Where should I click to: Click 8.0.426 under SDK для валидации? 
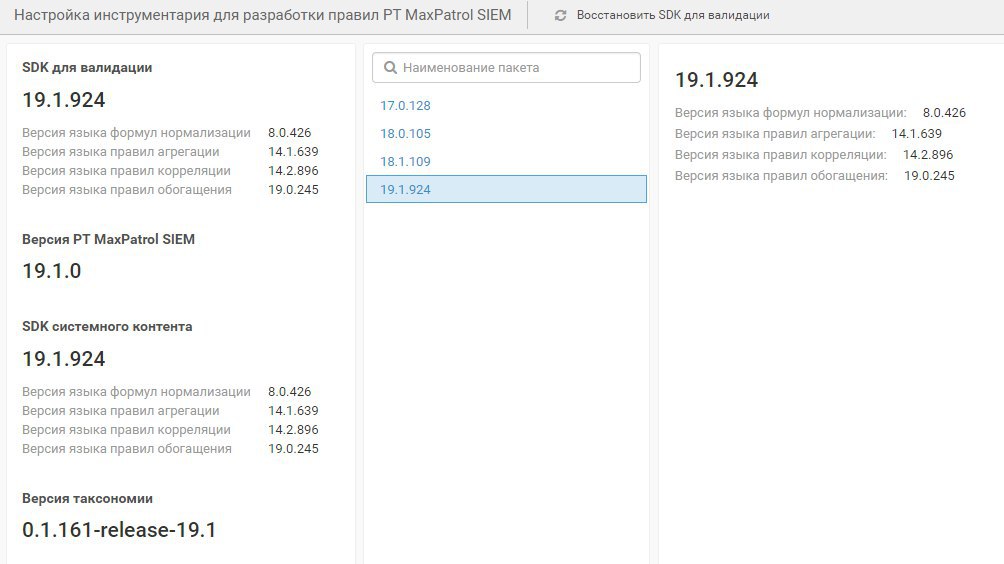point(289,133)
